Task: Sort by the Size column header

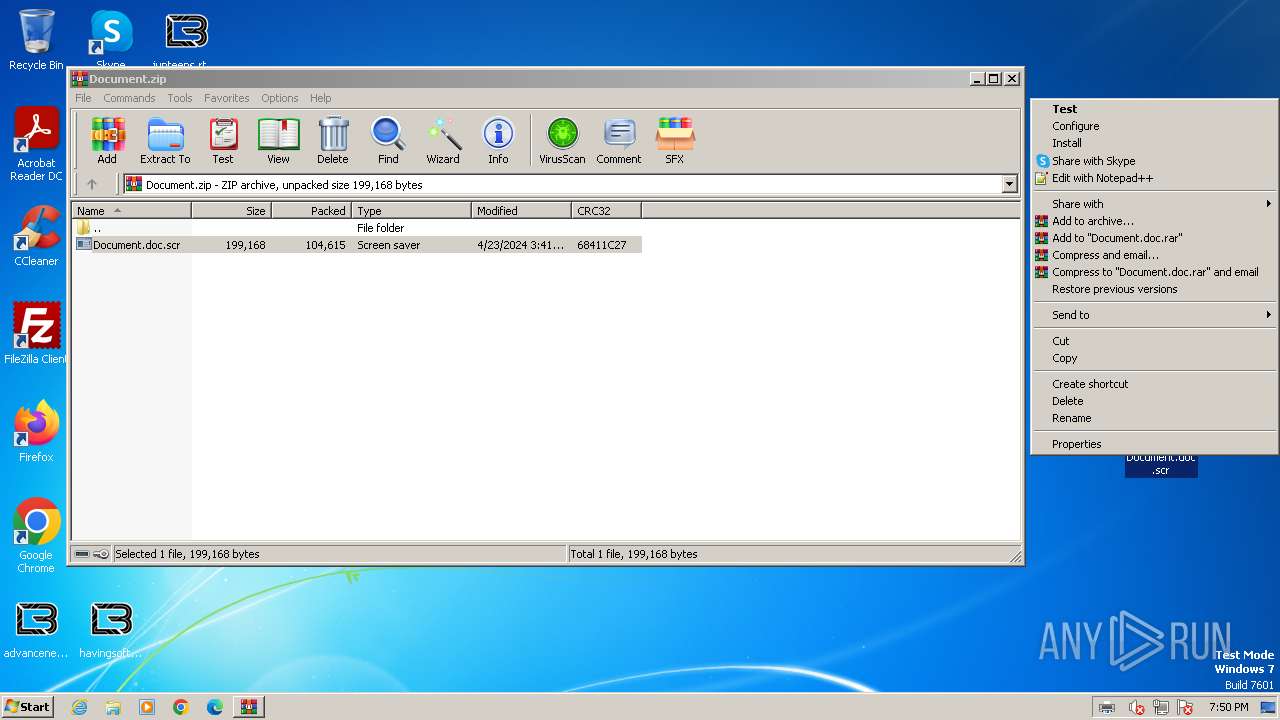Action: tap(231, 210)
